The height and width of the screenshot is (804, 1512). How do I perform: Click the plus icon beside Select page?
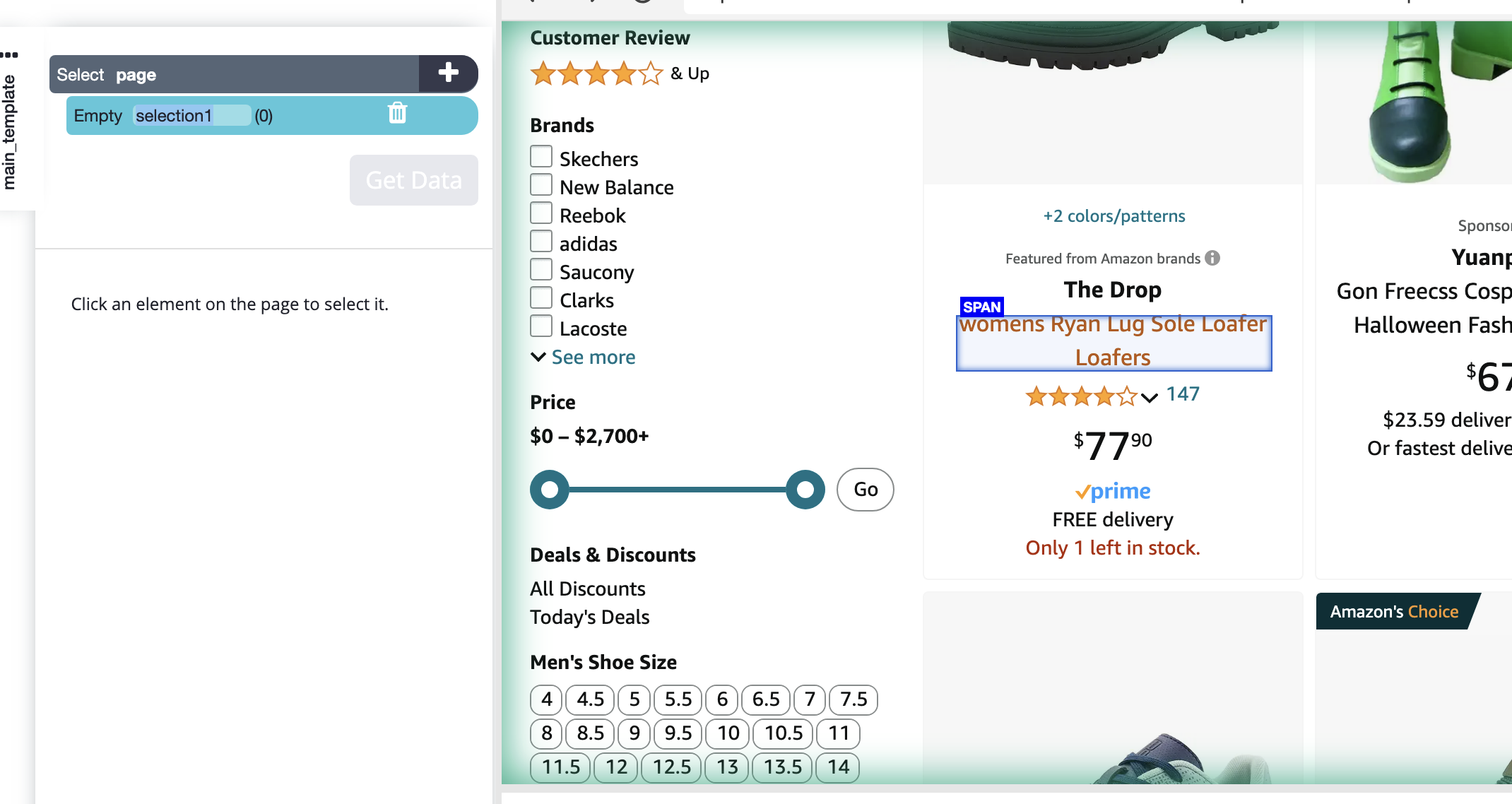[448, 73]
